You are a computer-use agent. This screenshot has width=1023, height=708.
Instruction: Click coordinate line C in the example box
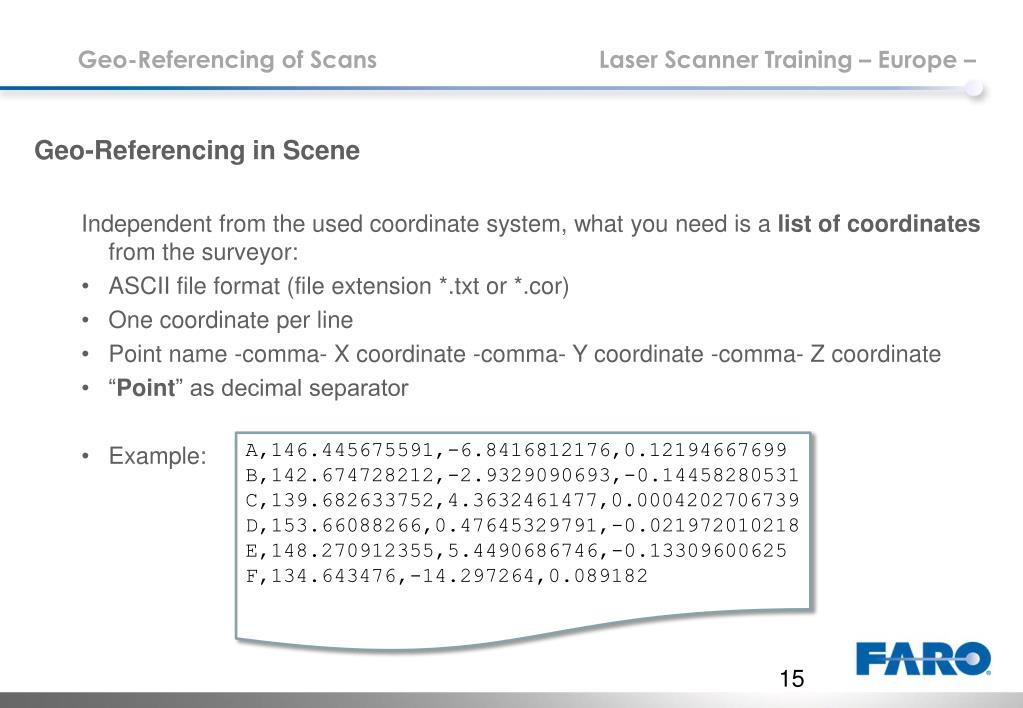coord(522,500)
